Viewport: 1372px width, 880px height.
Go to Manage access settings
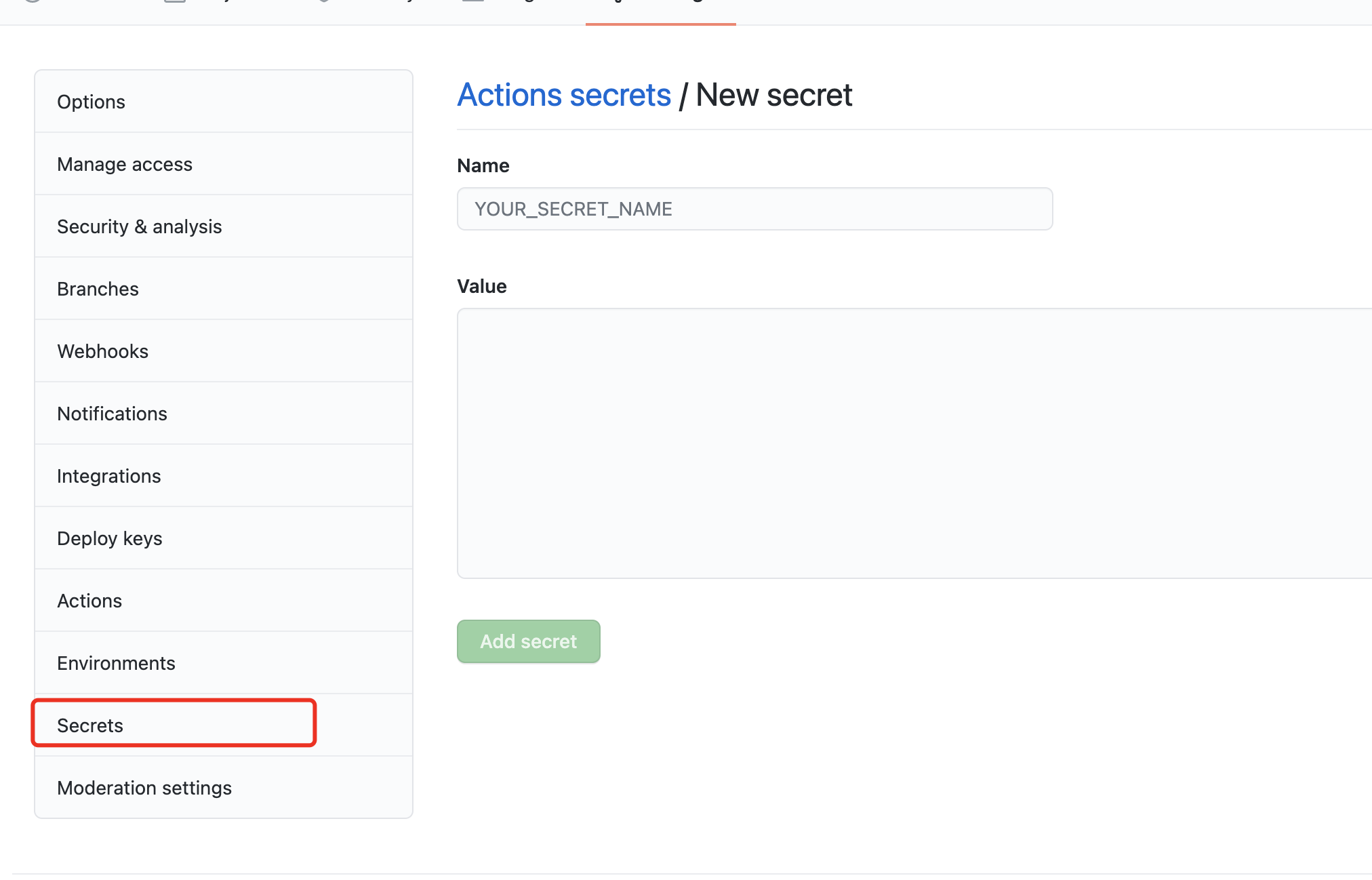125,164
